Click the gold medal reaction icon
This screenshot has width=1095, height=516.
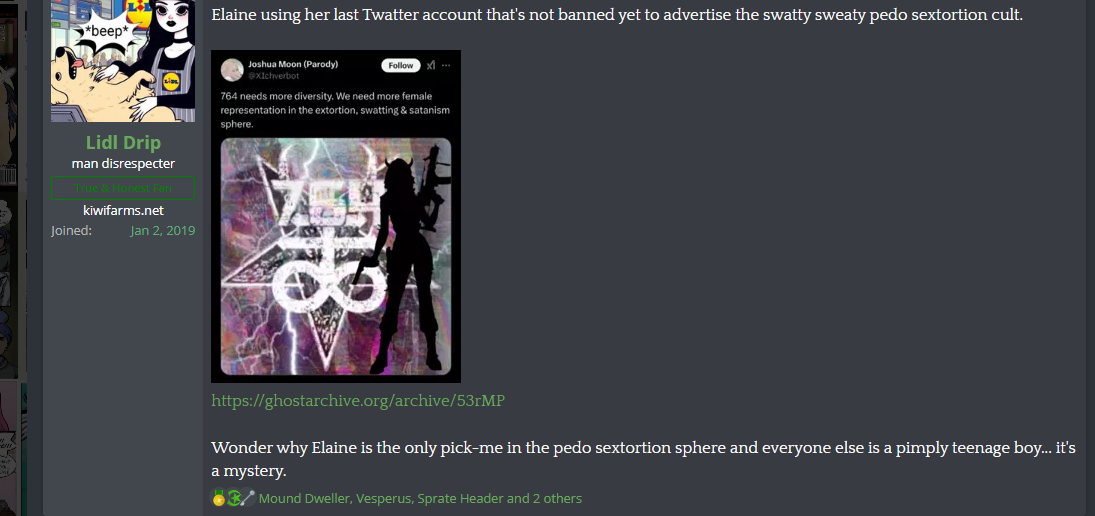point(219,499)
